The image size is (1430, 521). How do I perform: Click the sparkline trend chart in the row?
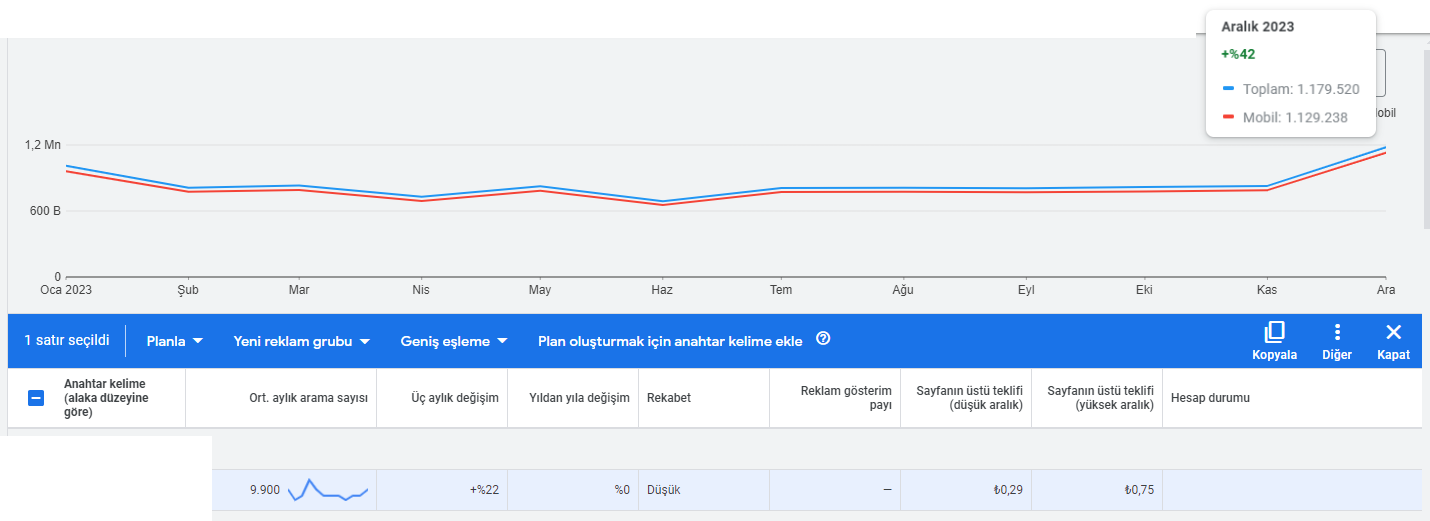328,490
